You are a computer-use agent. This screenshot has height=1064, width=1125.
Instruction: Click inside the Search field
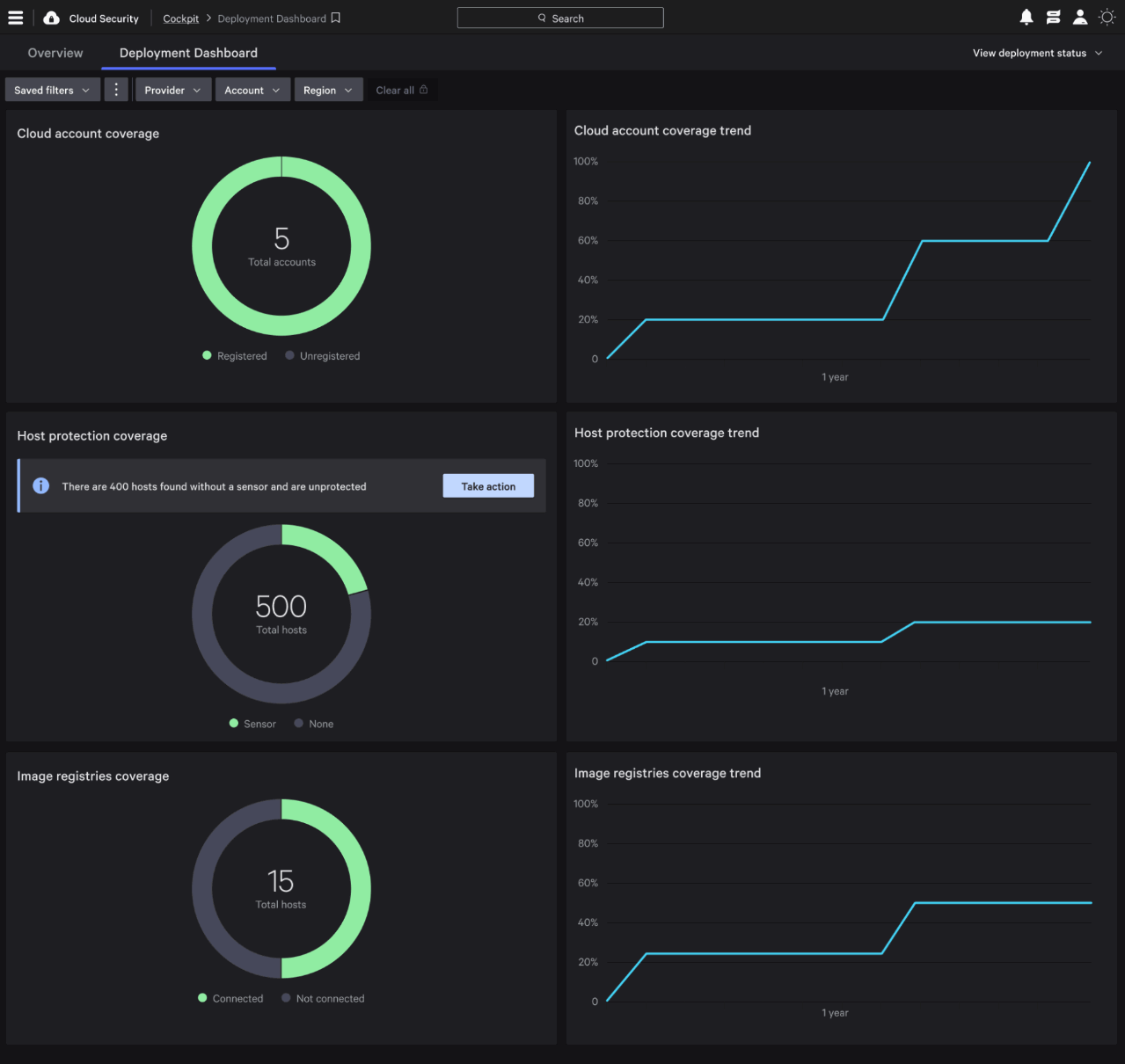pyautogui.click(x=560, y=18)
